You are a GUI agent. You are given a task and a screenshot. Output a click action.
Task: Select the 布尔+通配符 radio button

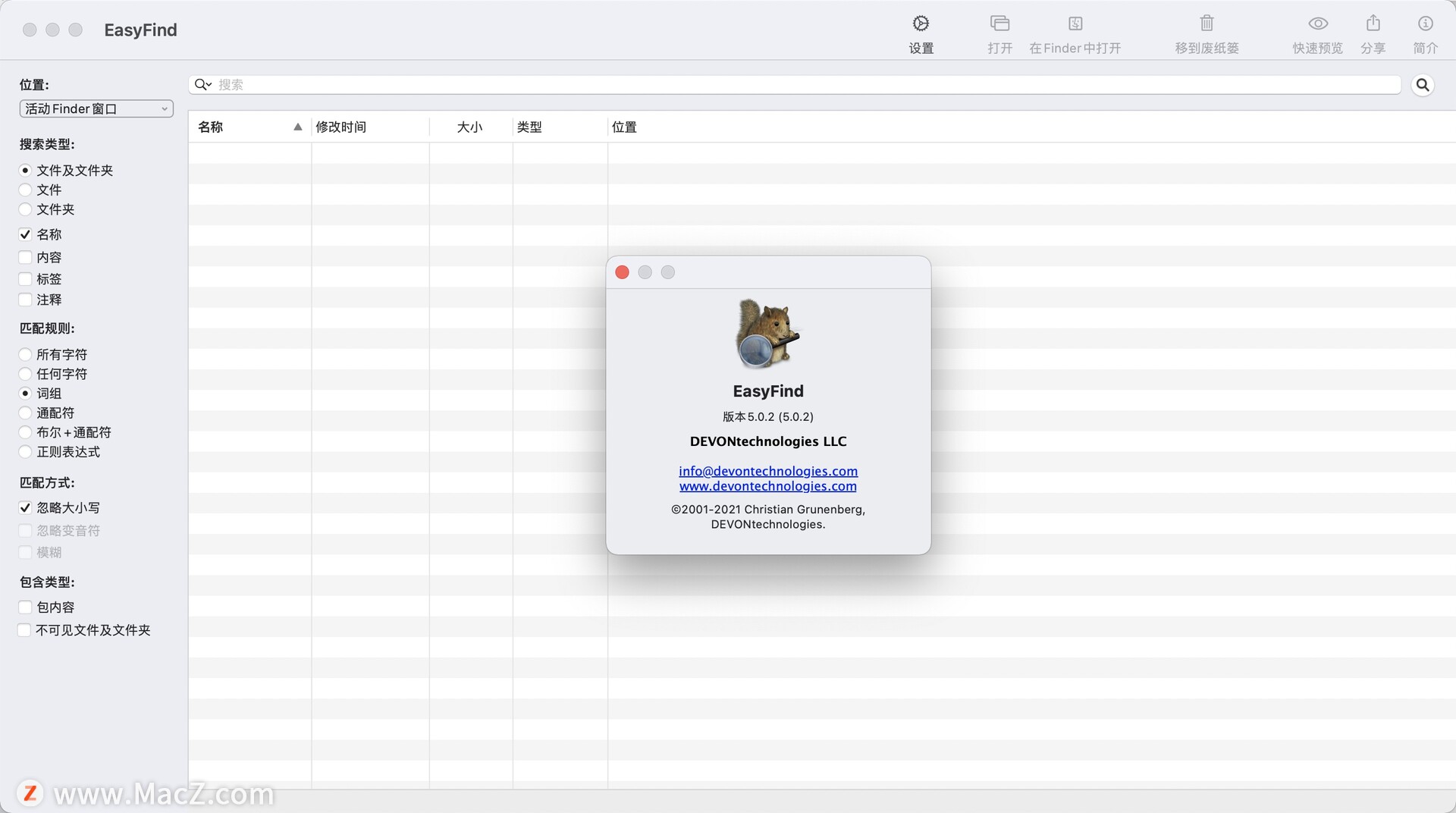25,432
